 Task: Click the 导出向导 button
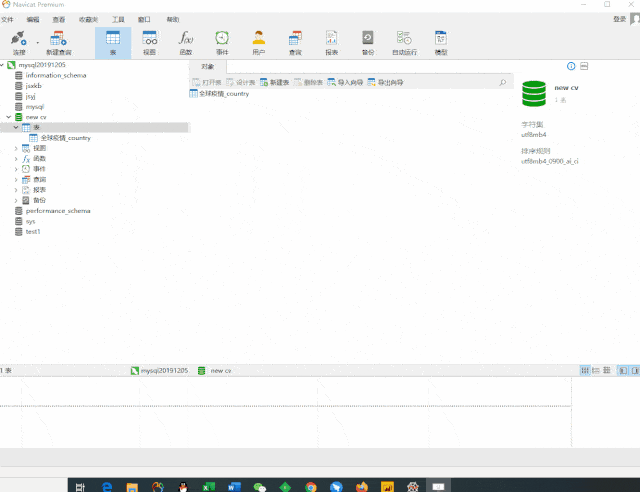(385, 82)
